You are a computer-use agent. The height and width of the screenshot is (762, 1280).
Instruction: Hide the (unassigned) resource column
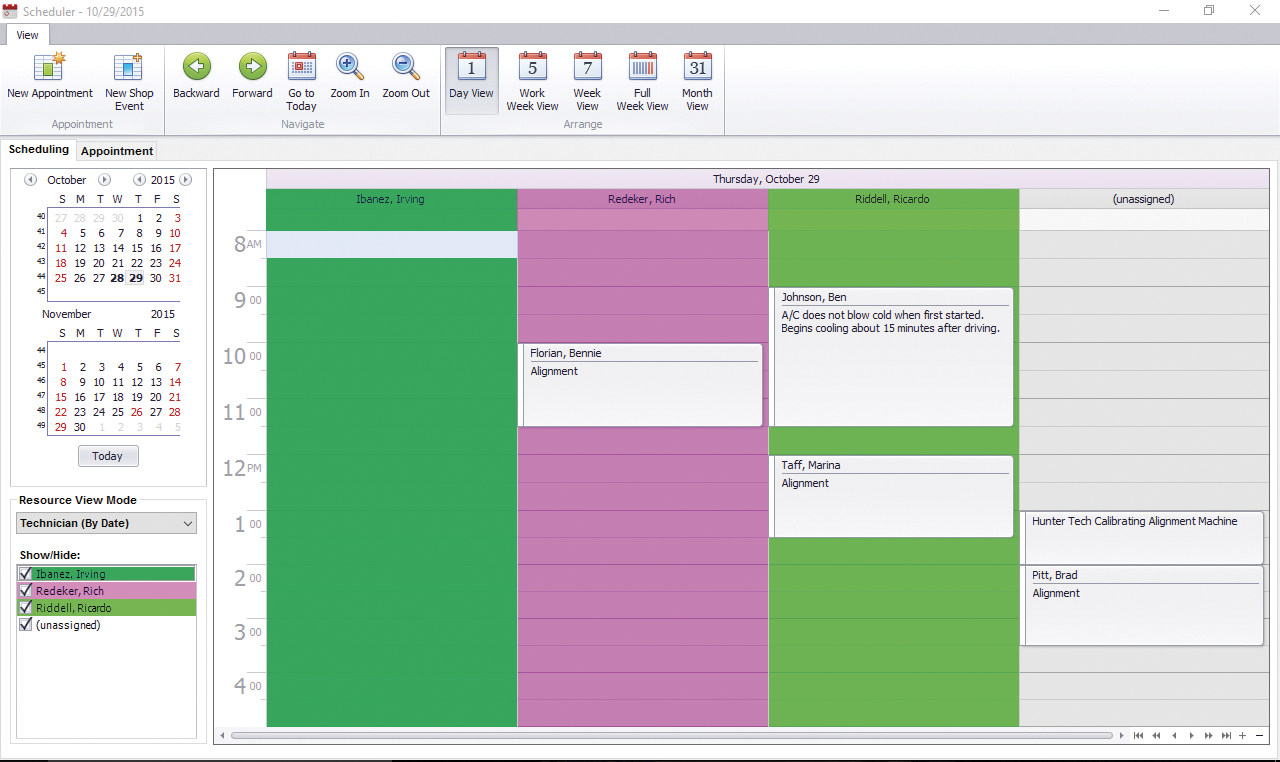tap(25, 624)
